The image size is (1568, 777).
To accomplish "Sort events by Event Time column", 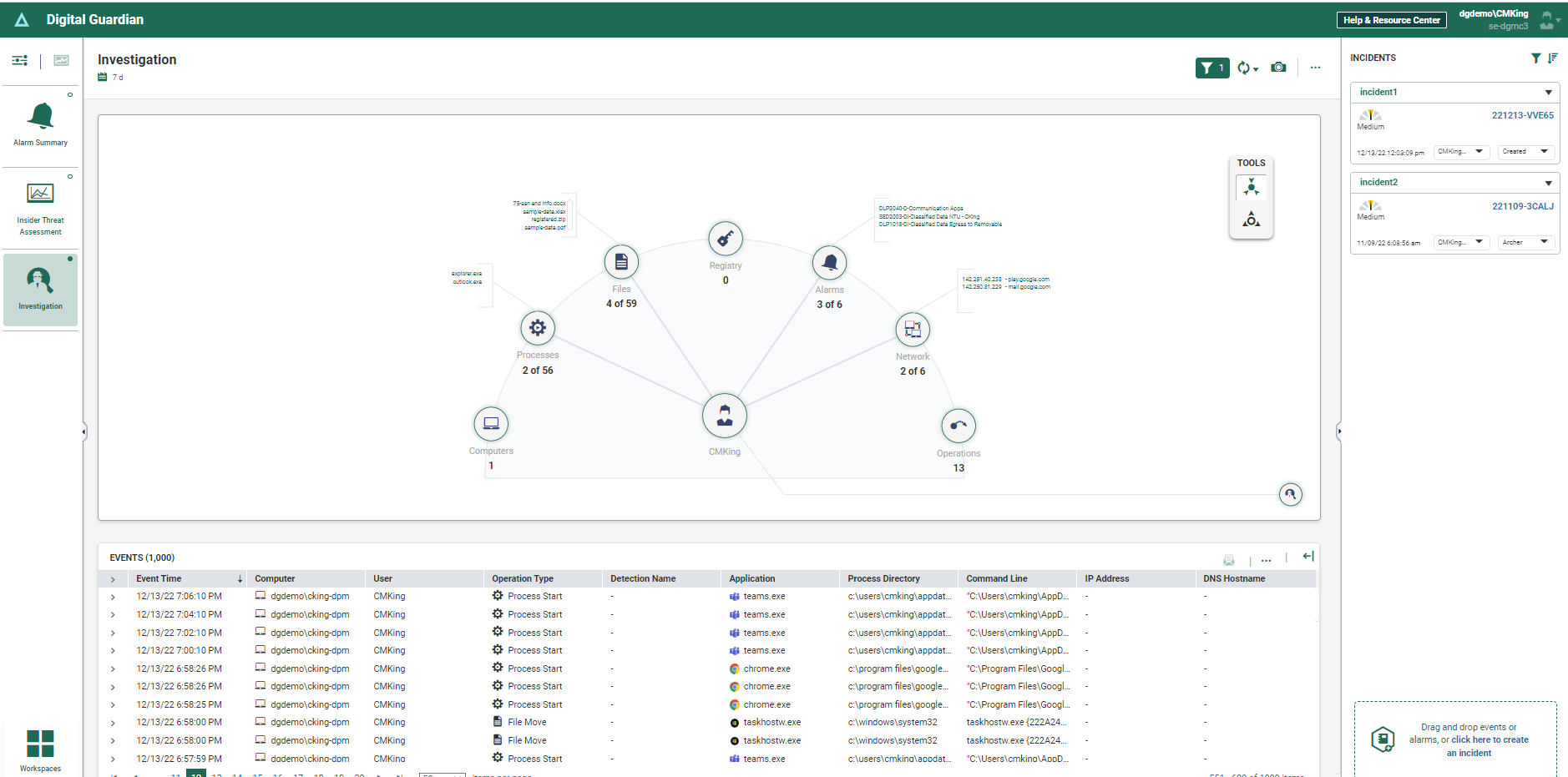I will point(159,578).
